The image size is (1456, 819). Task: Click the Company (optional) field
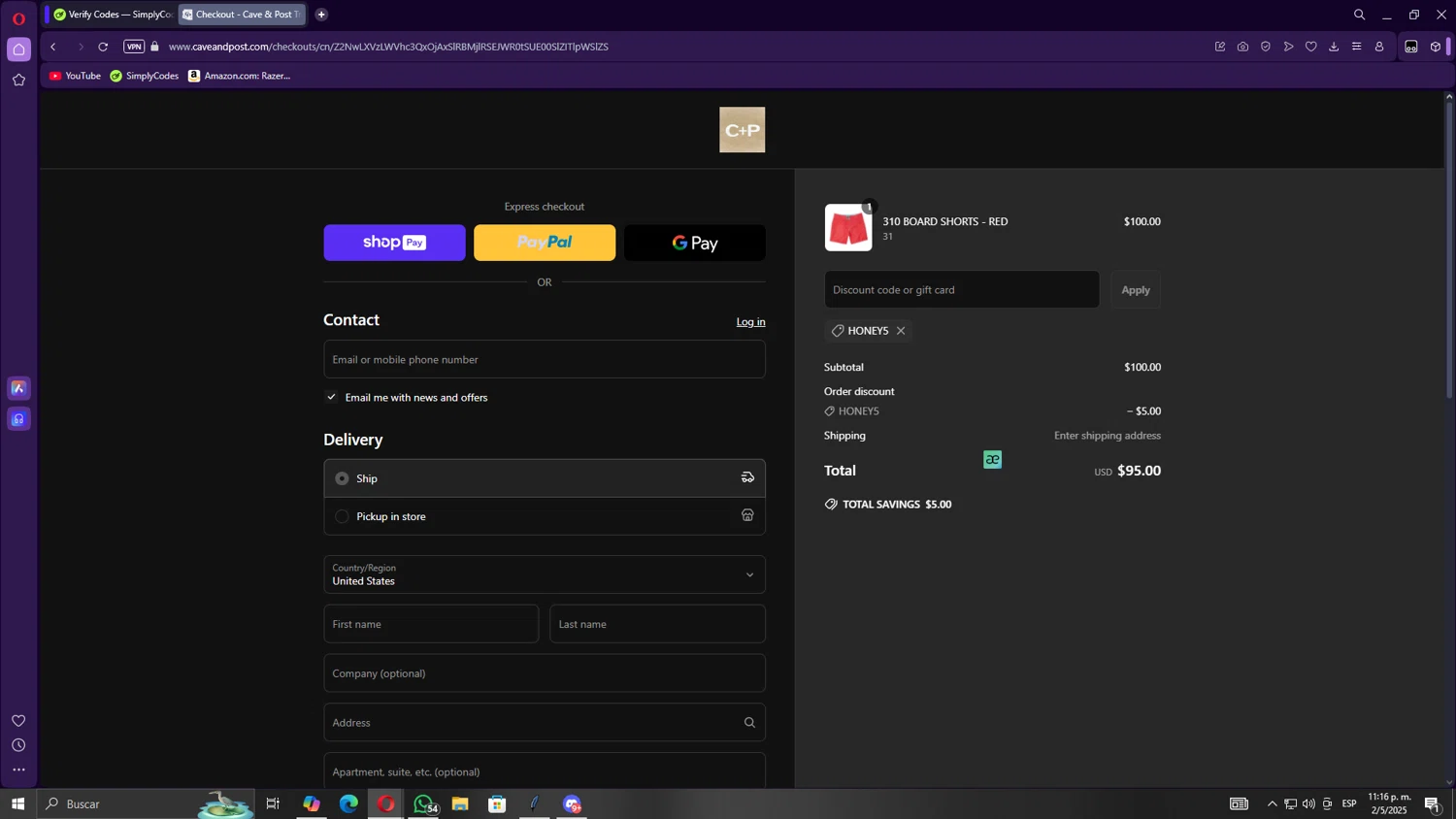[545, 673]
